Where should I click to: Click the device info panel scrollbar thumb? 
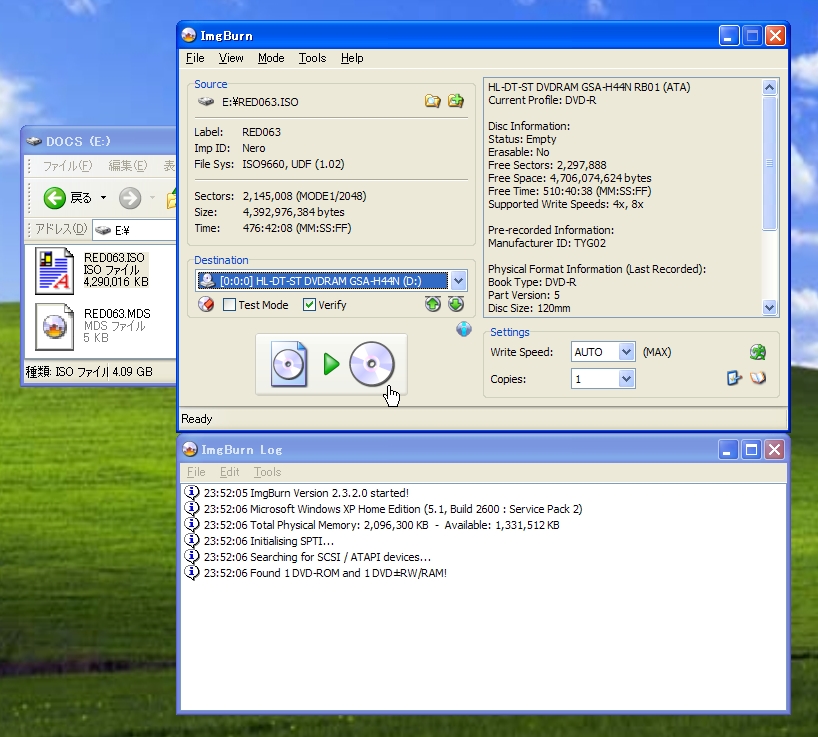click(x=769, y=163)
